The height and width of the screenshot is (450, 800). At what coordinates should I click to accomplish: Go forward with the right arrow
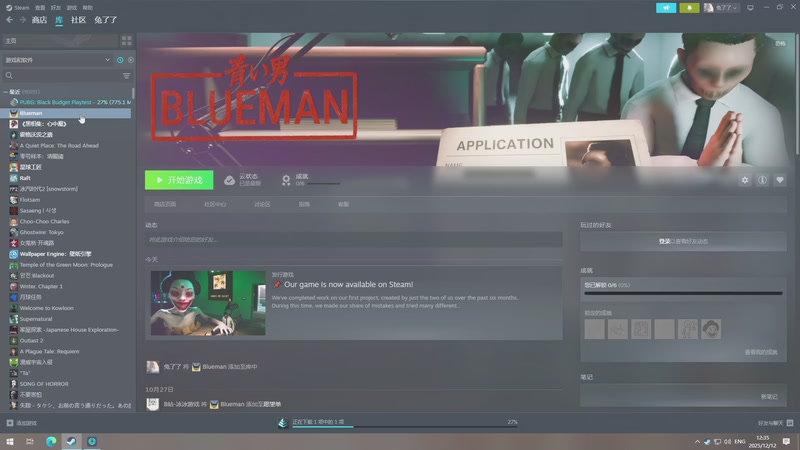[x=23, y=20]
